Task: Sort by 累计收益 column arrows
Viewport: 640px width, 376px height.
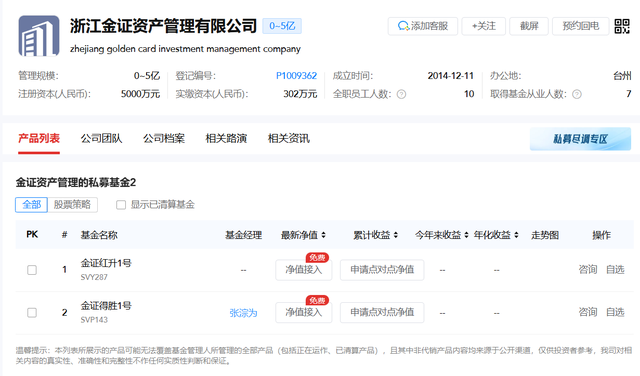Action: pos(396,235)
